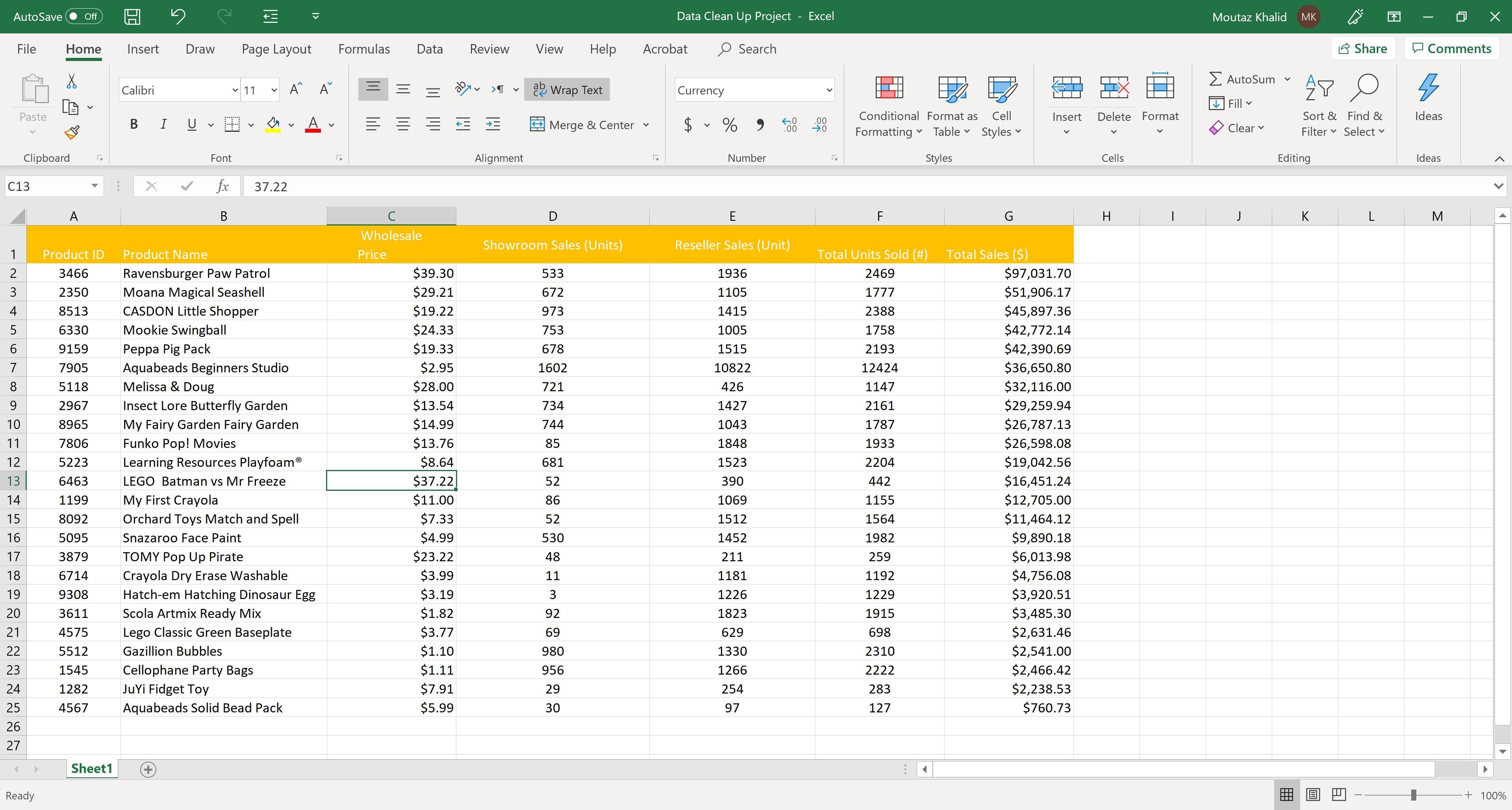Decrease the cell indent
Image resolution: width=1512 pixels, height=810 pixels.
pyautogui.click(x=463, y=124)
